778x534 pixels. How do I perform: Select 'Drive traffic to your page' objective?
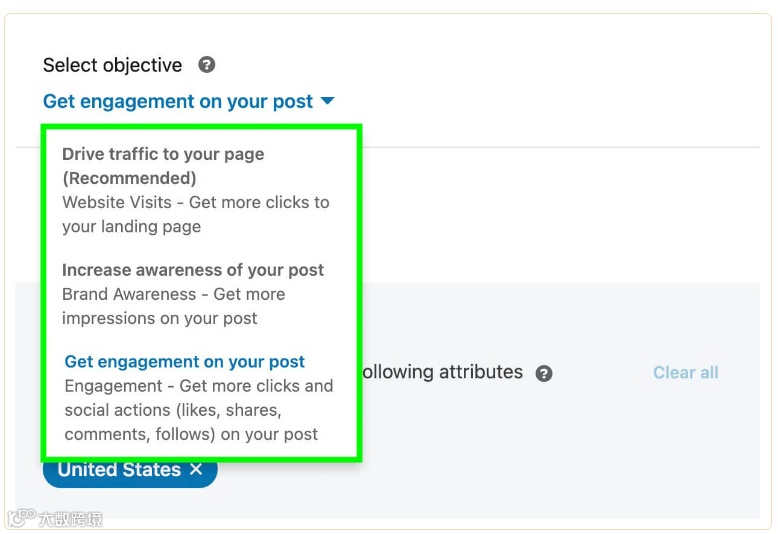tap(163, 154)
